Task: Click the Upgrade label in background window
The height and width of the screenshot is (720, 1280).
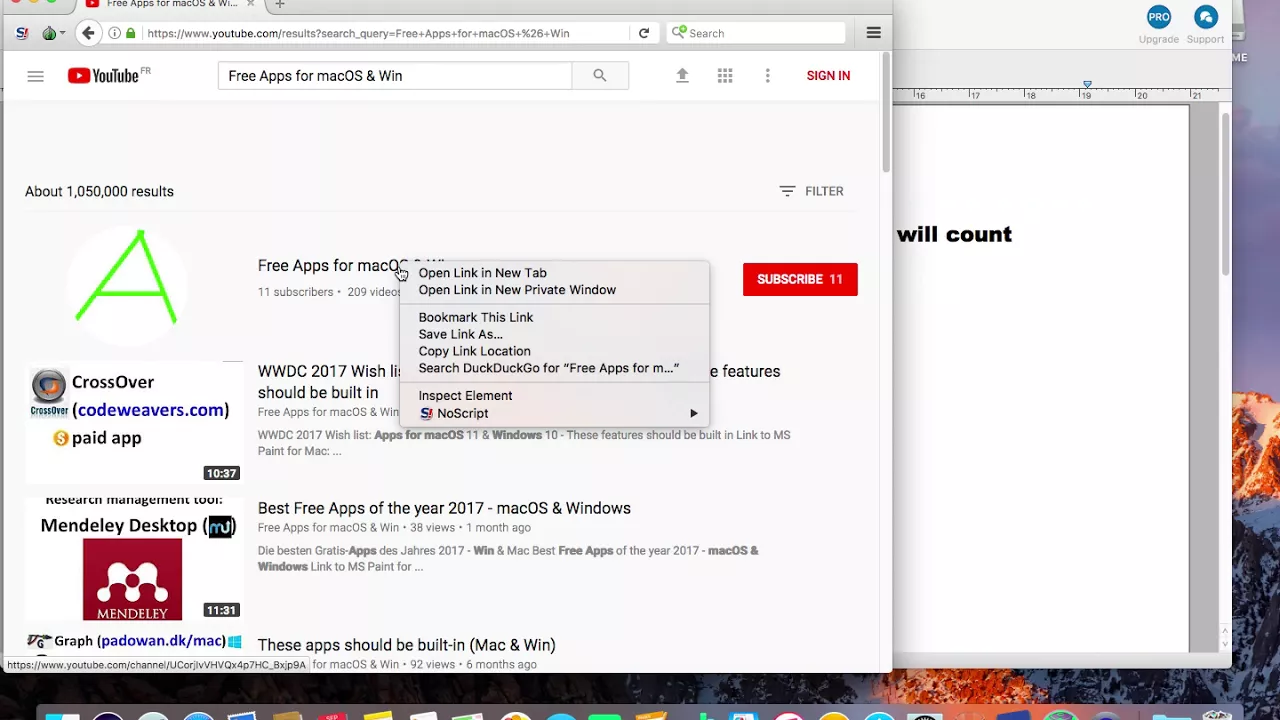Action: click(1159, 39)
